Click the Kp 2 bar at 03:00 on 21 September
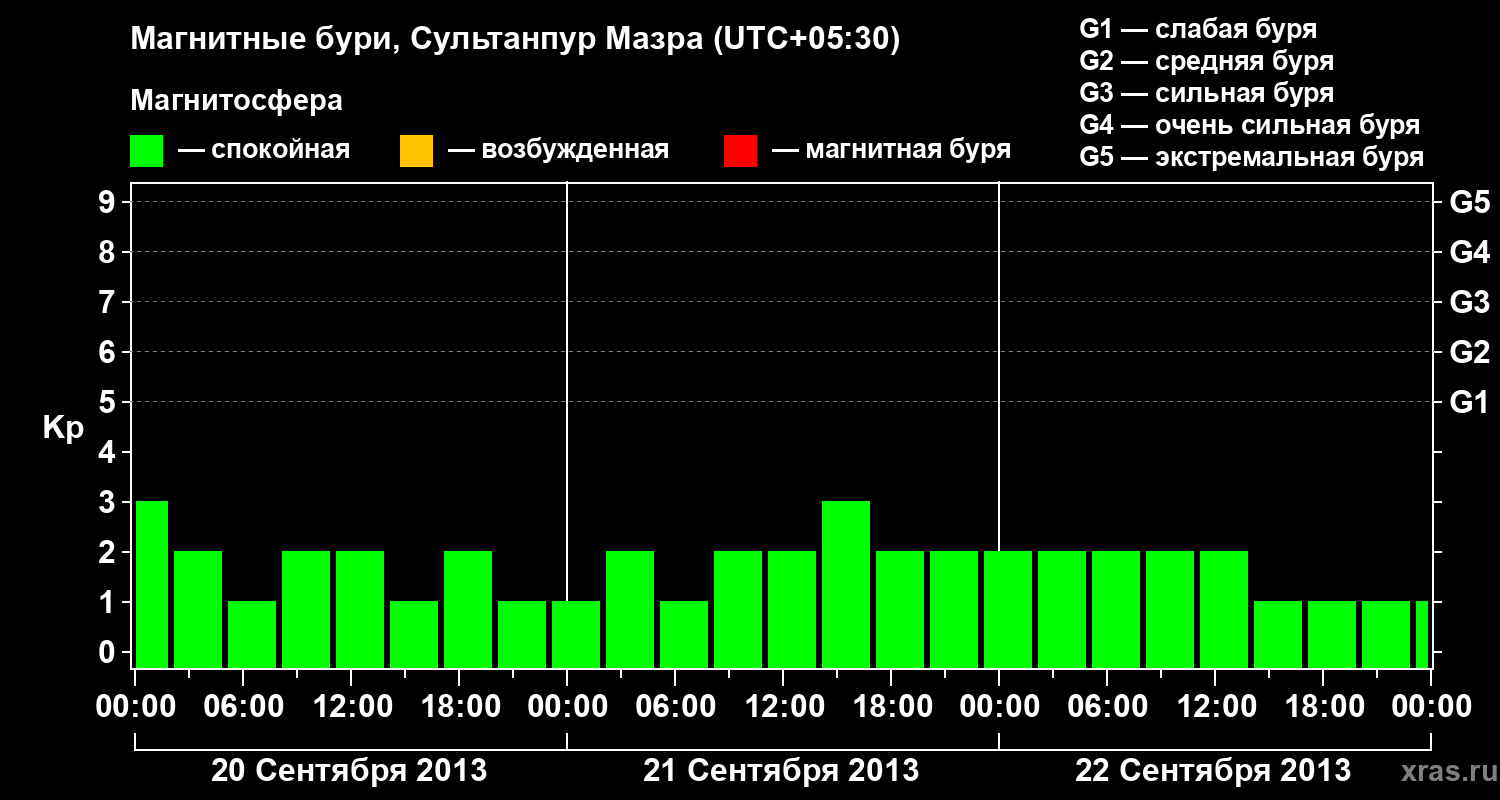The image size is (1500, 800). pos(630,609)
